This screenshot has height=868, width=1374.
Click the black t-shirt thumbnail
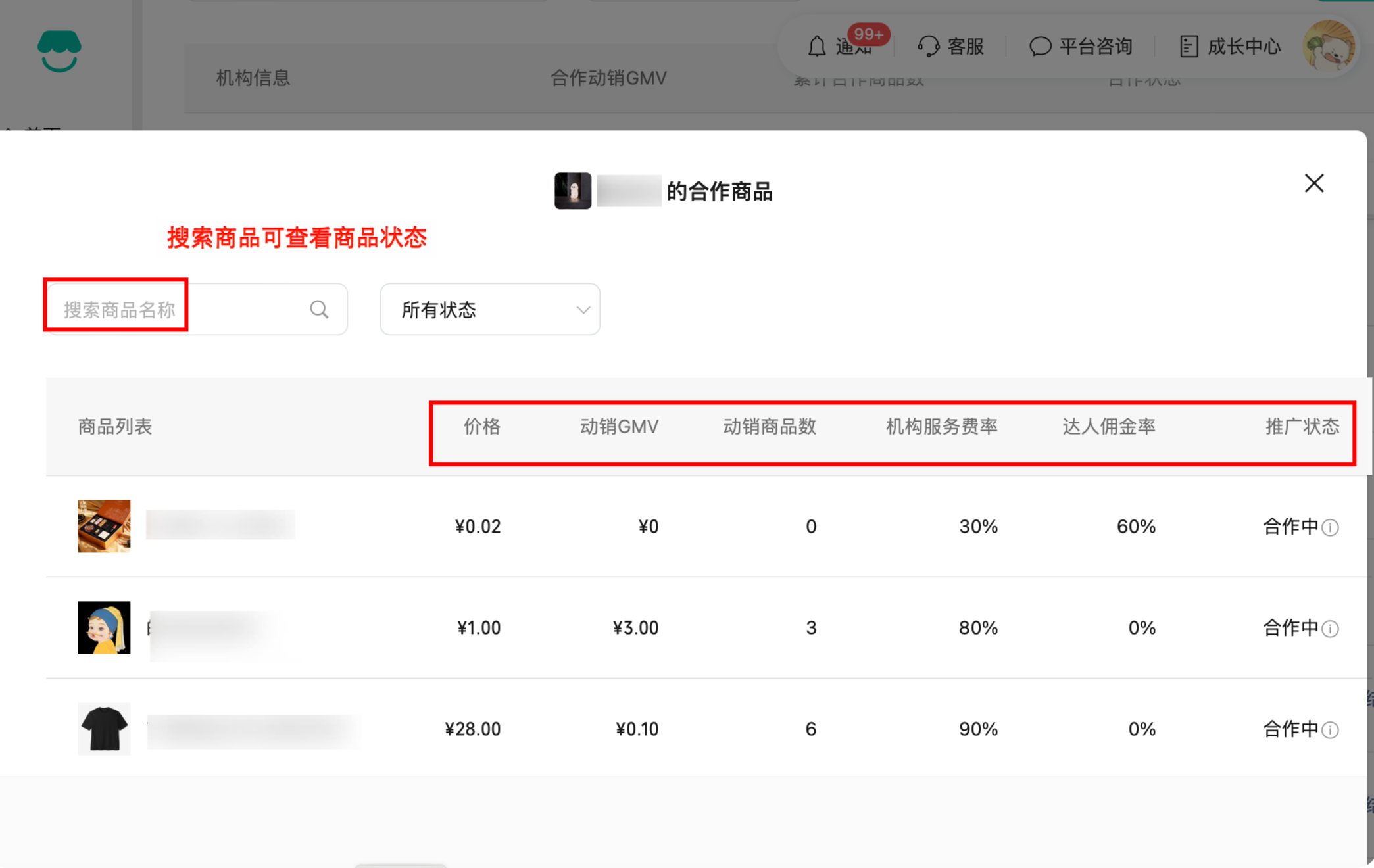pyautogui.click(x=104, y=729)
